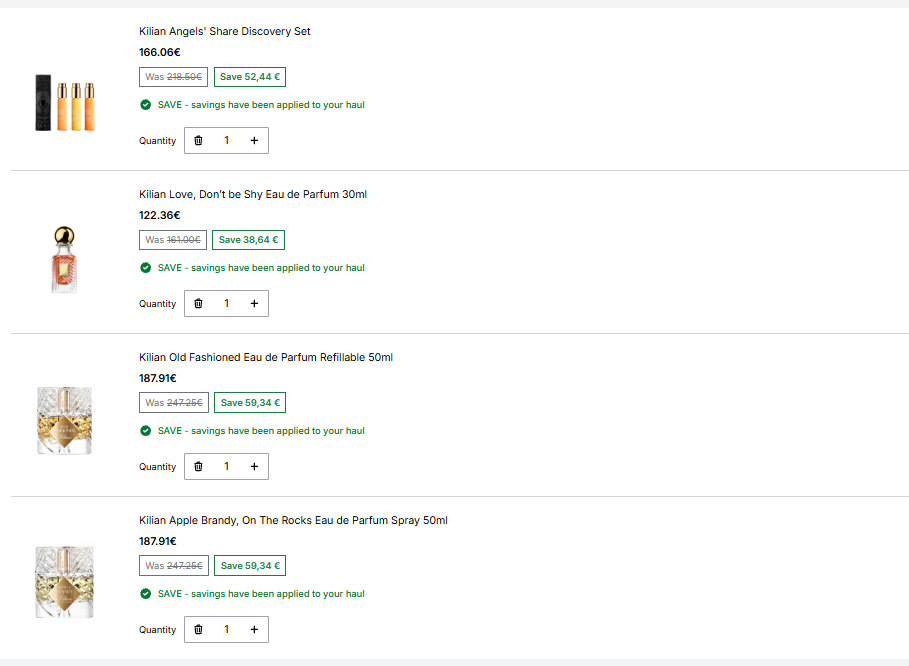Remove Kilian Angels' Share Discovery Set with trash icon
Screen dimensions: 909x666
(x=198, y=140)
